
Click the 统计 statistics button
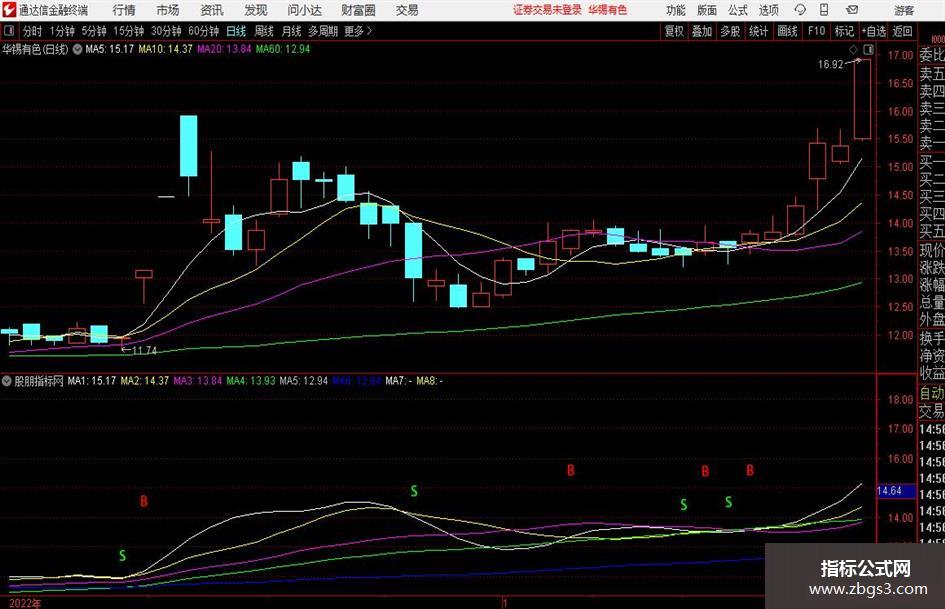[758, 31]
